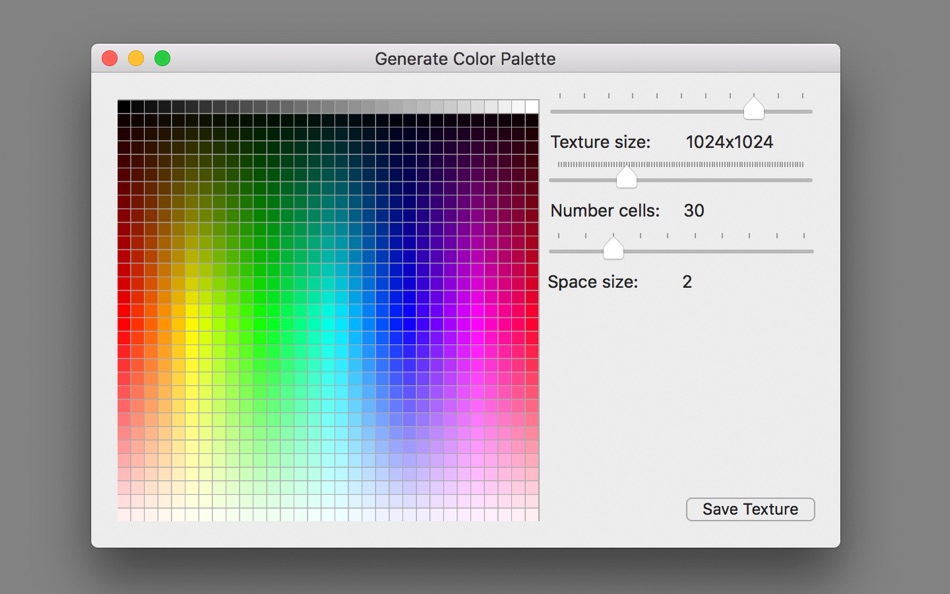The image size is (950, 594).
Task: Click the Texture size slider handle
Action: click(x=754, y=108)
